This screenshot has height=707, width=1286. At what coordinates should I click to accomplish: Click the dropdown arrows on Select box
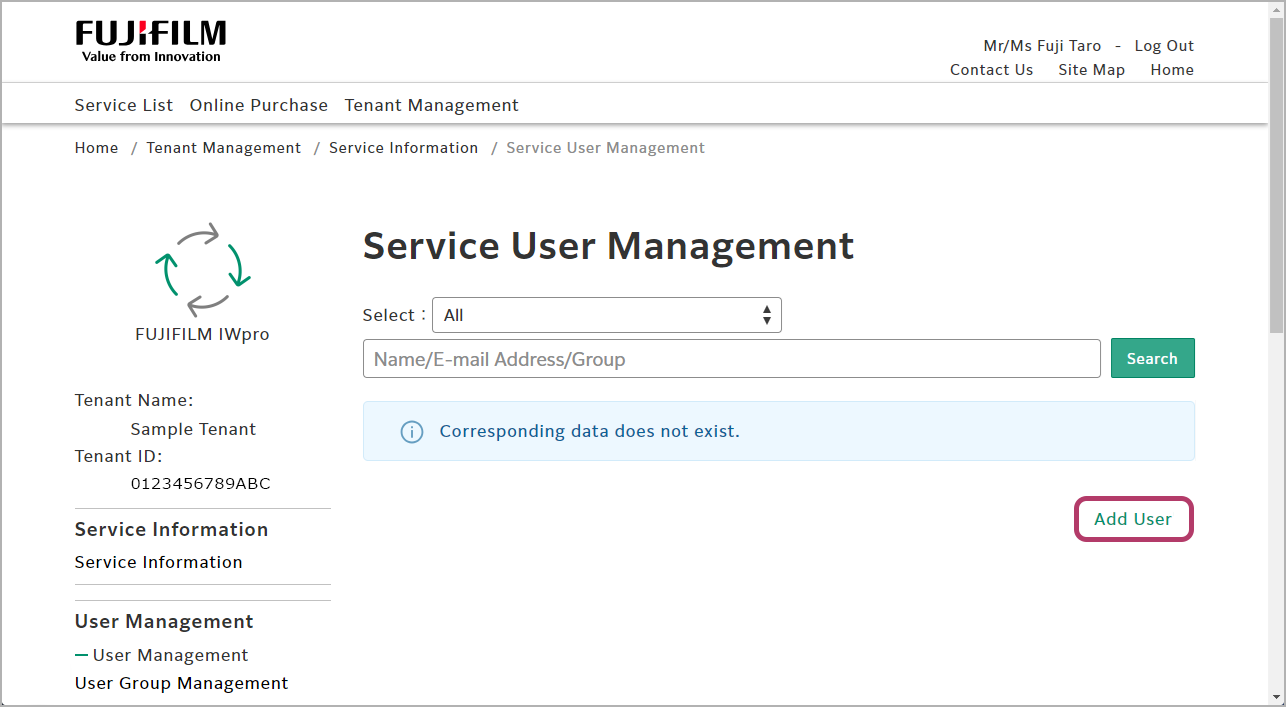(766, 315)
